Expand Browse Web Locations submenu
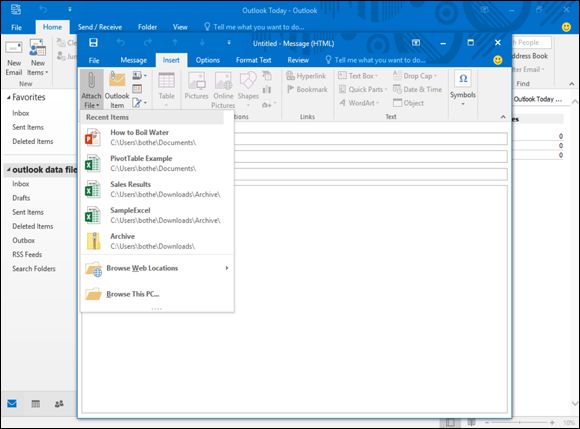Viewport: 580px width, 429px height. 157,268
